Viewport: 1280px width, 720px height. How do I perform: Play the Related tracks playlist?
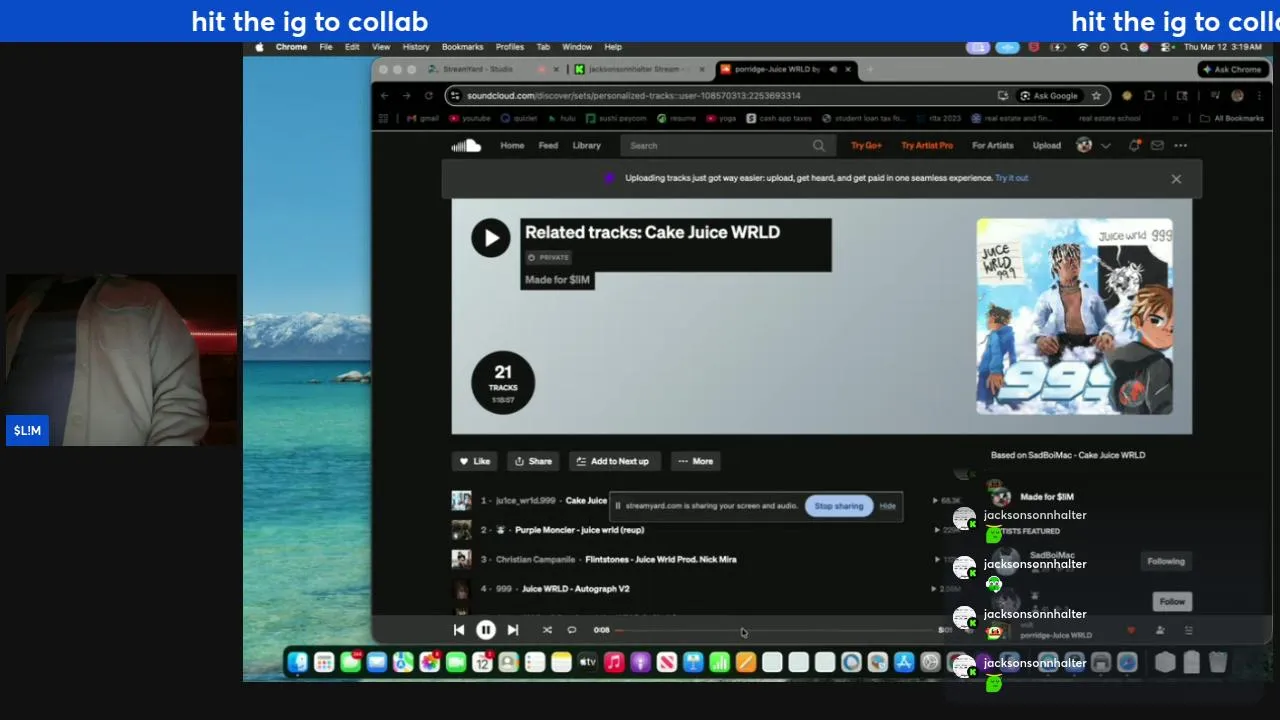pyautogui.click(x=491, y=238)
